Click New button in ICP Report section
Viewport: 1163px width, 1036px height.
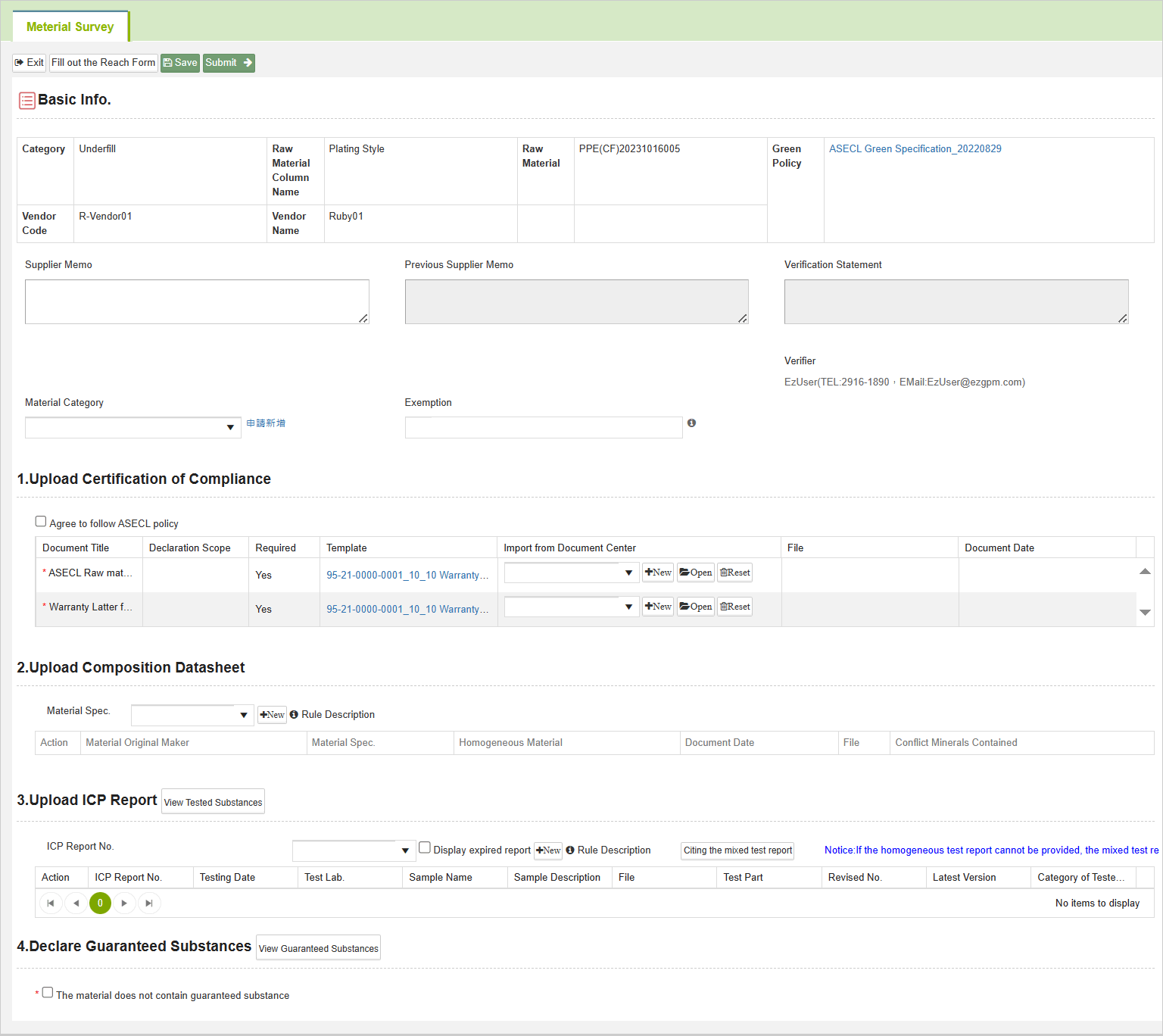coord(548,850)
